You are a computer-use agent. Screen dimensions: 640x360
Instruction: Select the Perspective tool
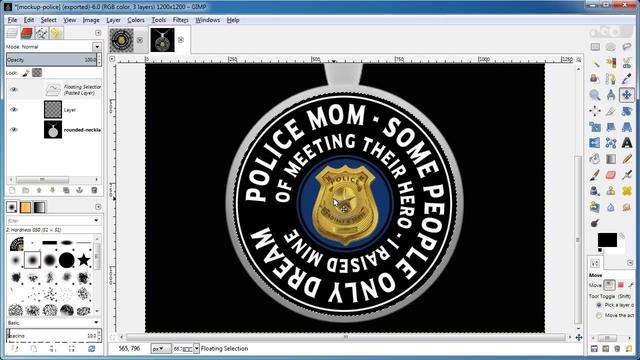point(627,127)
